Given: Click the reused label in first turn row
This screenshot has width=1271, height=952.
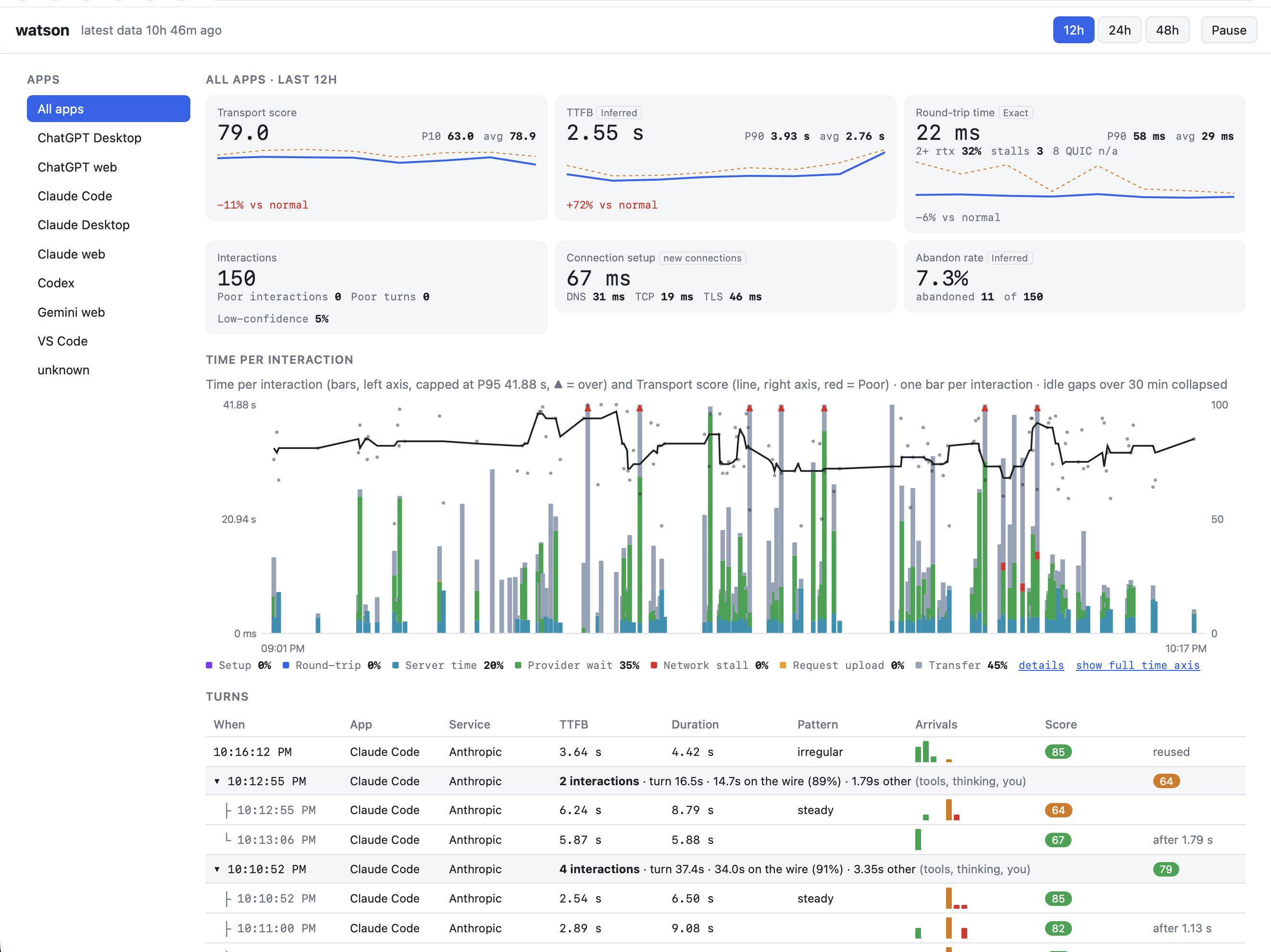Looking at the screenshot, I should click(x=1171, y=752).
